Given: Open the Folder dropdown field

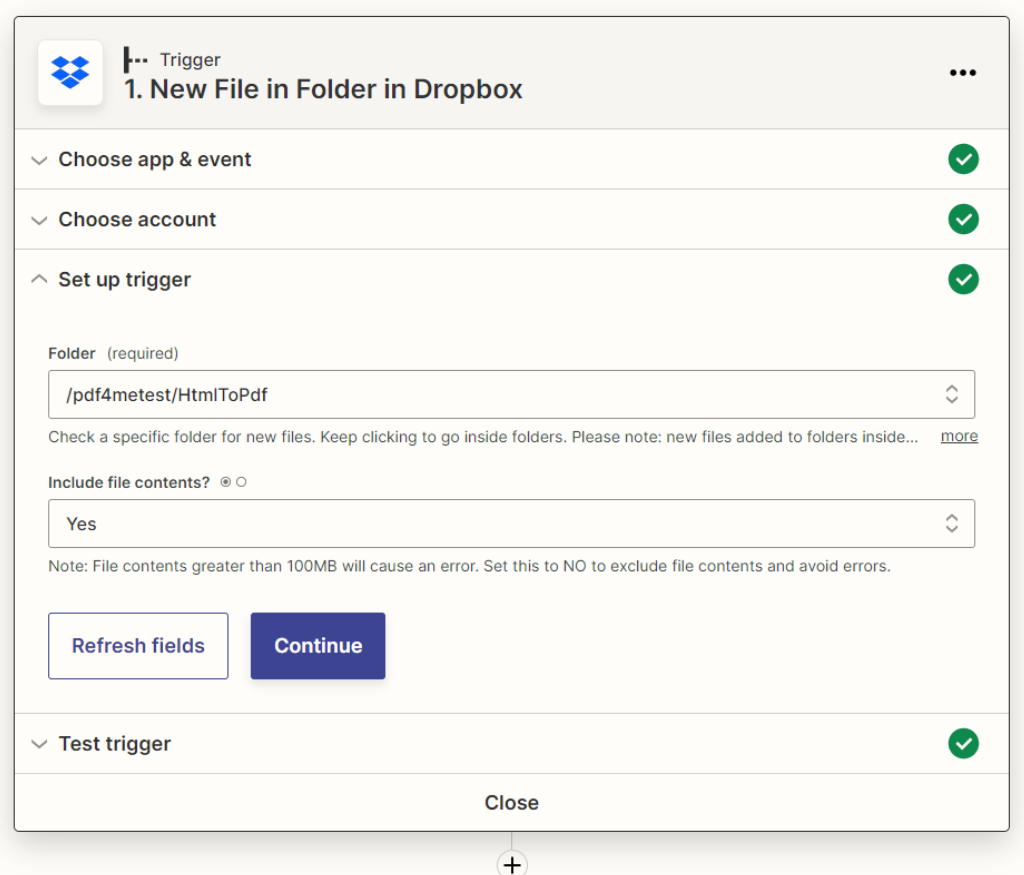Looking at the screenshot, I should coord(511,394).
